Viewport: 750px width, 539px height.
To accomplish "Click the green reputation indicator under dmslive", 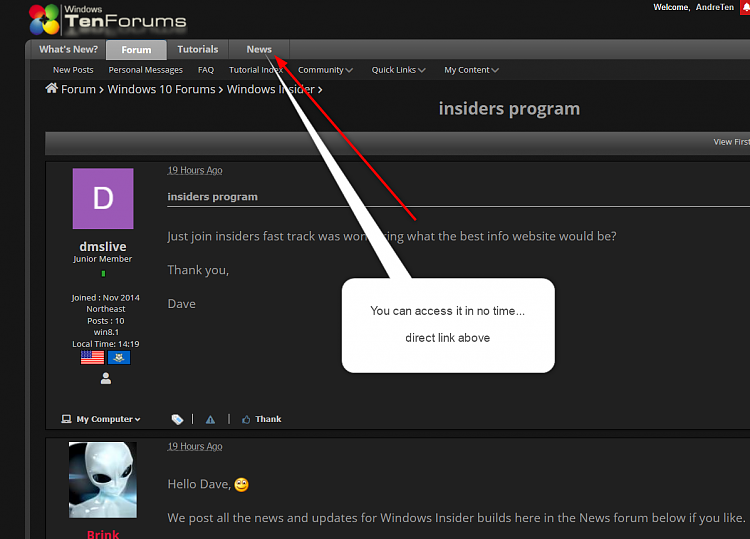I will [x=103, y=274].
